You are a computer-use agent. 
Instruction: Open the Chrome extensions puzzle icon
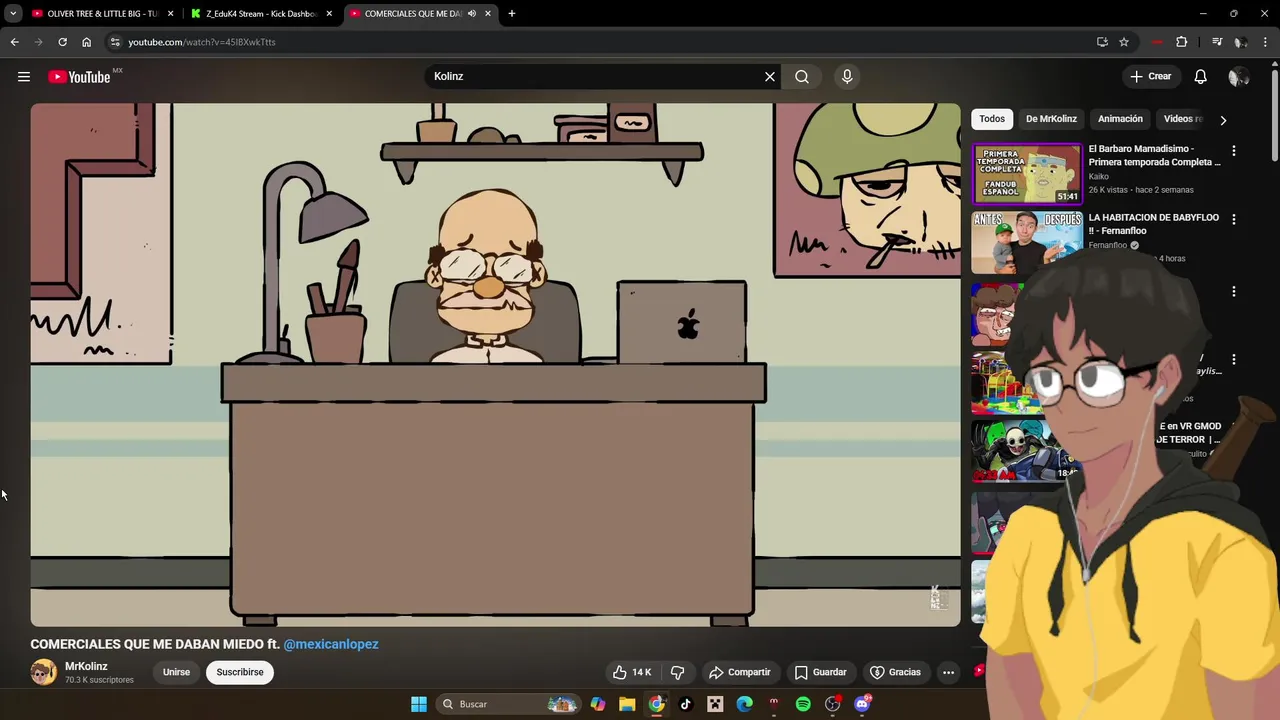point(1181,42)
